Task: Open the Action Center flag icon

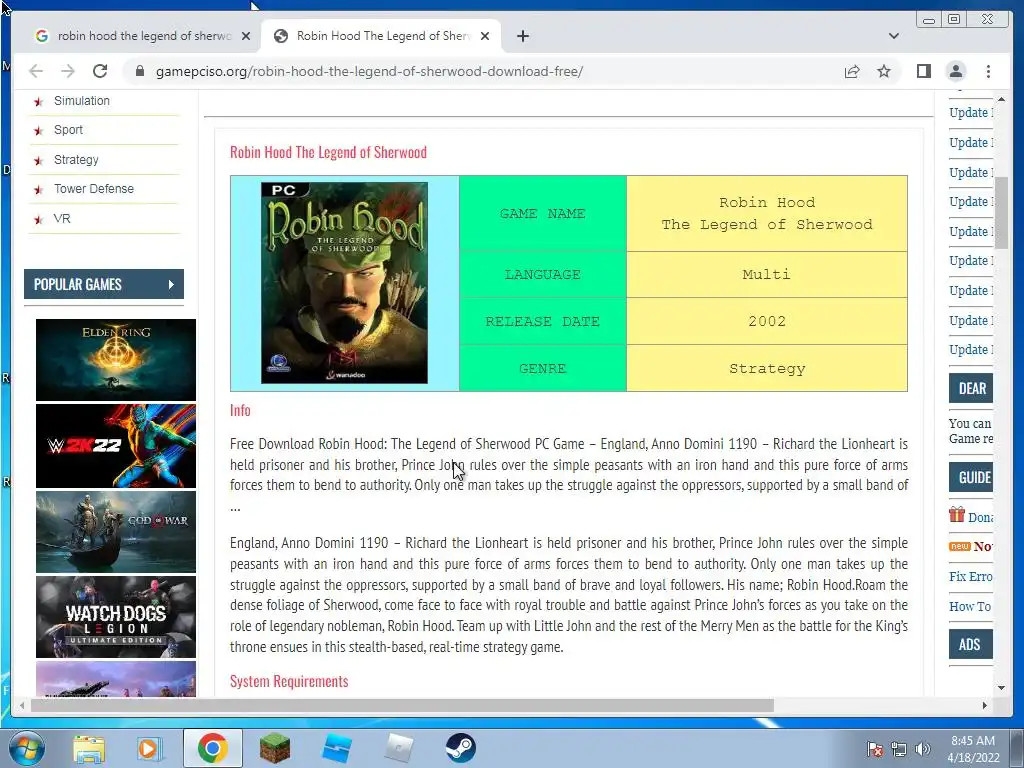Action: 874,749
